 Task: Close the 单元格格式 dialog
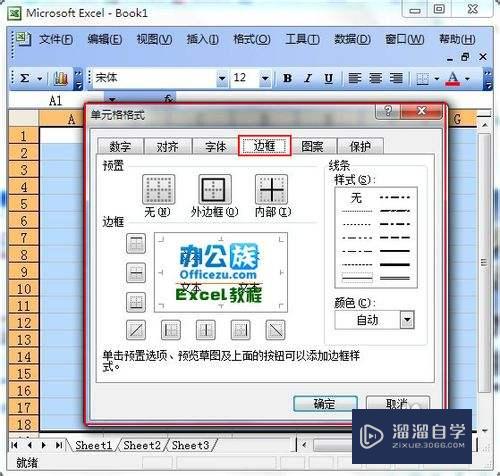(422, 111)
